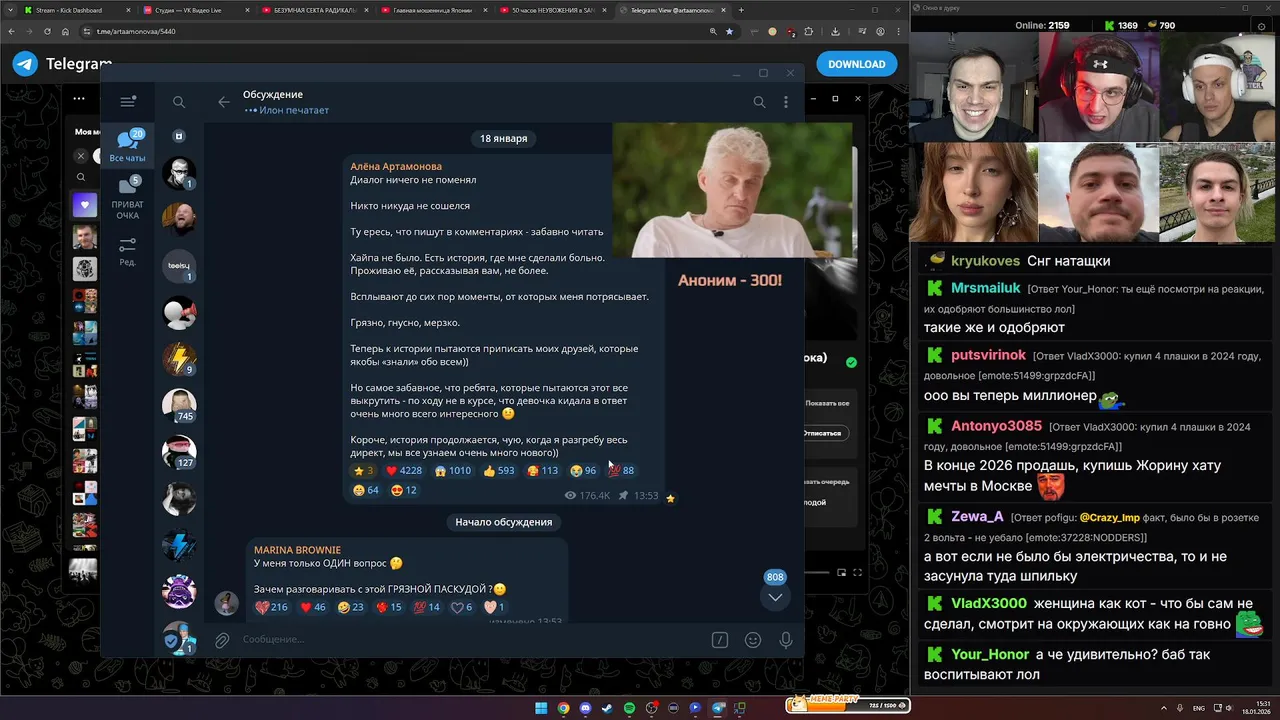Screen dimensions: 1280x720
Task: Click 'Показать все' in background window
Action: pos(827,403)
